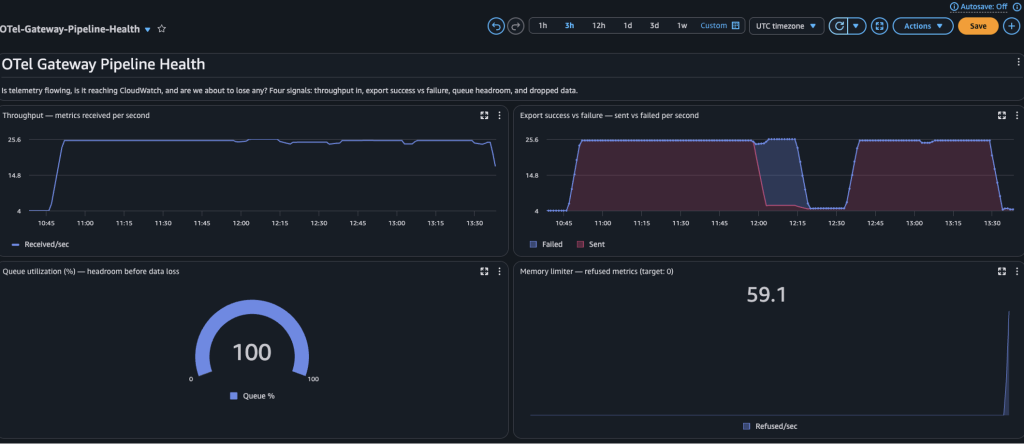Select the 1d time range

pyautogui.click(x=628, y=25)
